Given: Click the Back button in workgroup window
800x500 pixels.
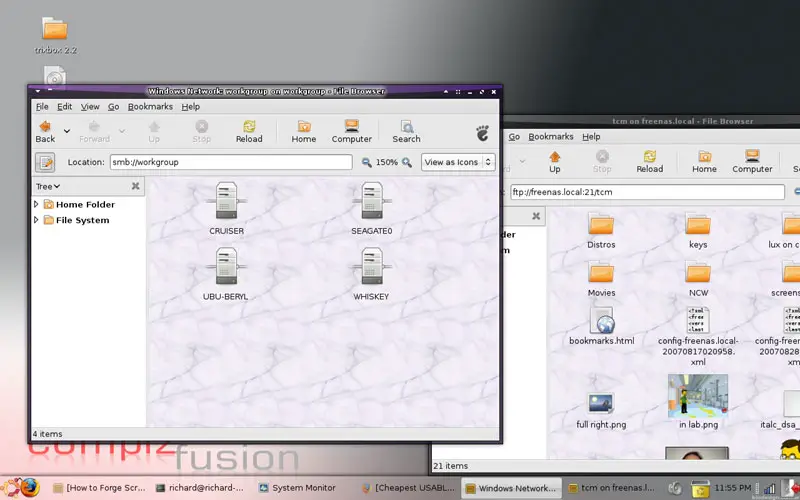Looking at the screenshot, I should click(45, 131).
